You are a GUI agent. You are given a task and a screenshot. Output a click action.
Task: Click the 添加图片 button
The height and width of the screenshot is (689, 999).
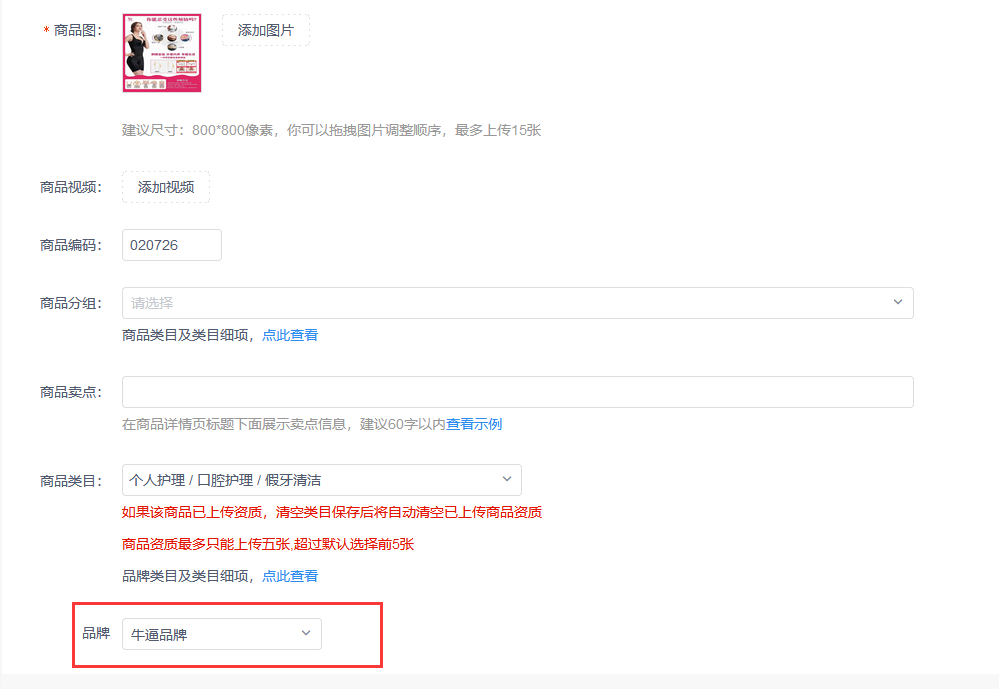(265, 30)
